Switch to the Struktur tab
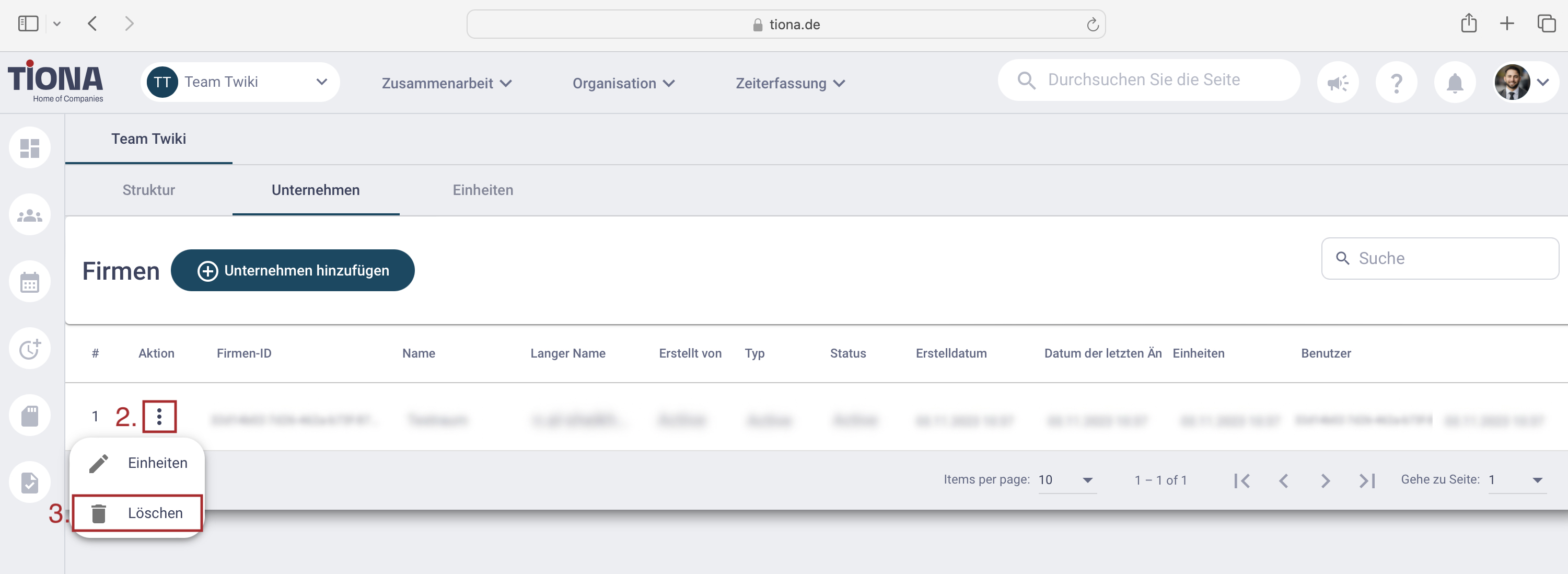 (148, 190)
